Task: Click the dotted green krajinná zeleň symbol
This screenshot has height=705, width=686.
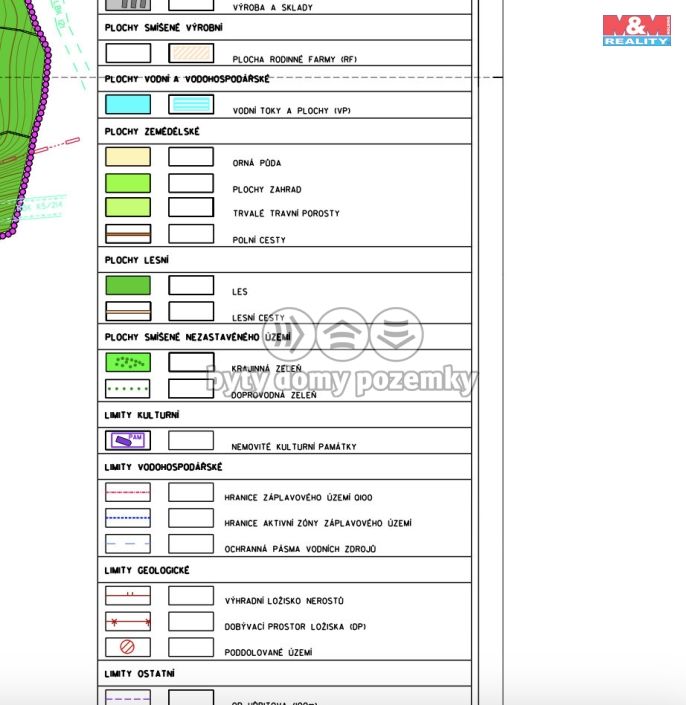Action: point(128,362)
